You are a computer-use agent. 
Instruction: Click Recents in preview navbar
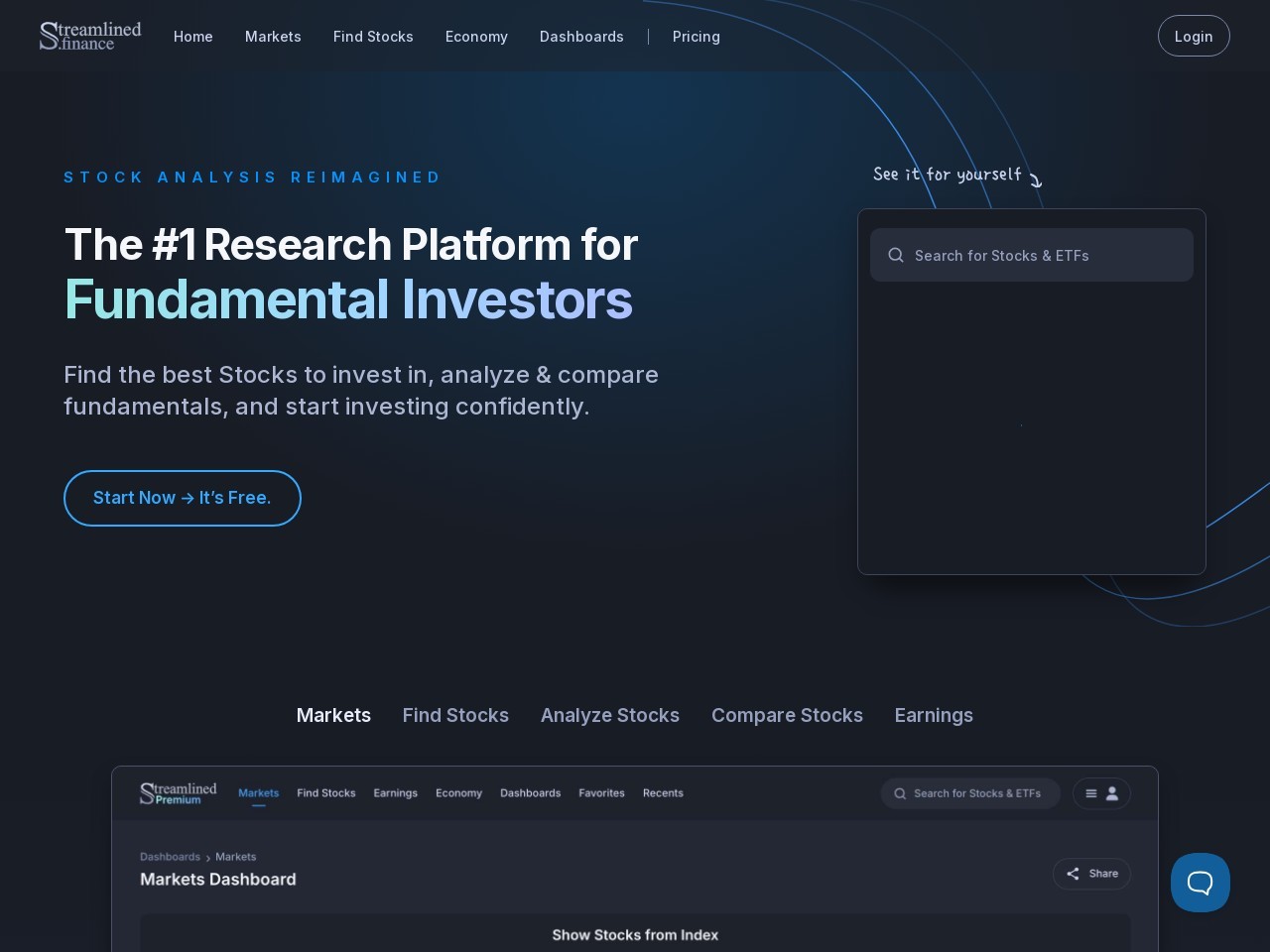(663, 793)
